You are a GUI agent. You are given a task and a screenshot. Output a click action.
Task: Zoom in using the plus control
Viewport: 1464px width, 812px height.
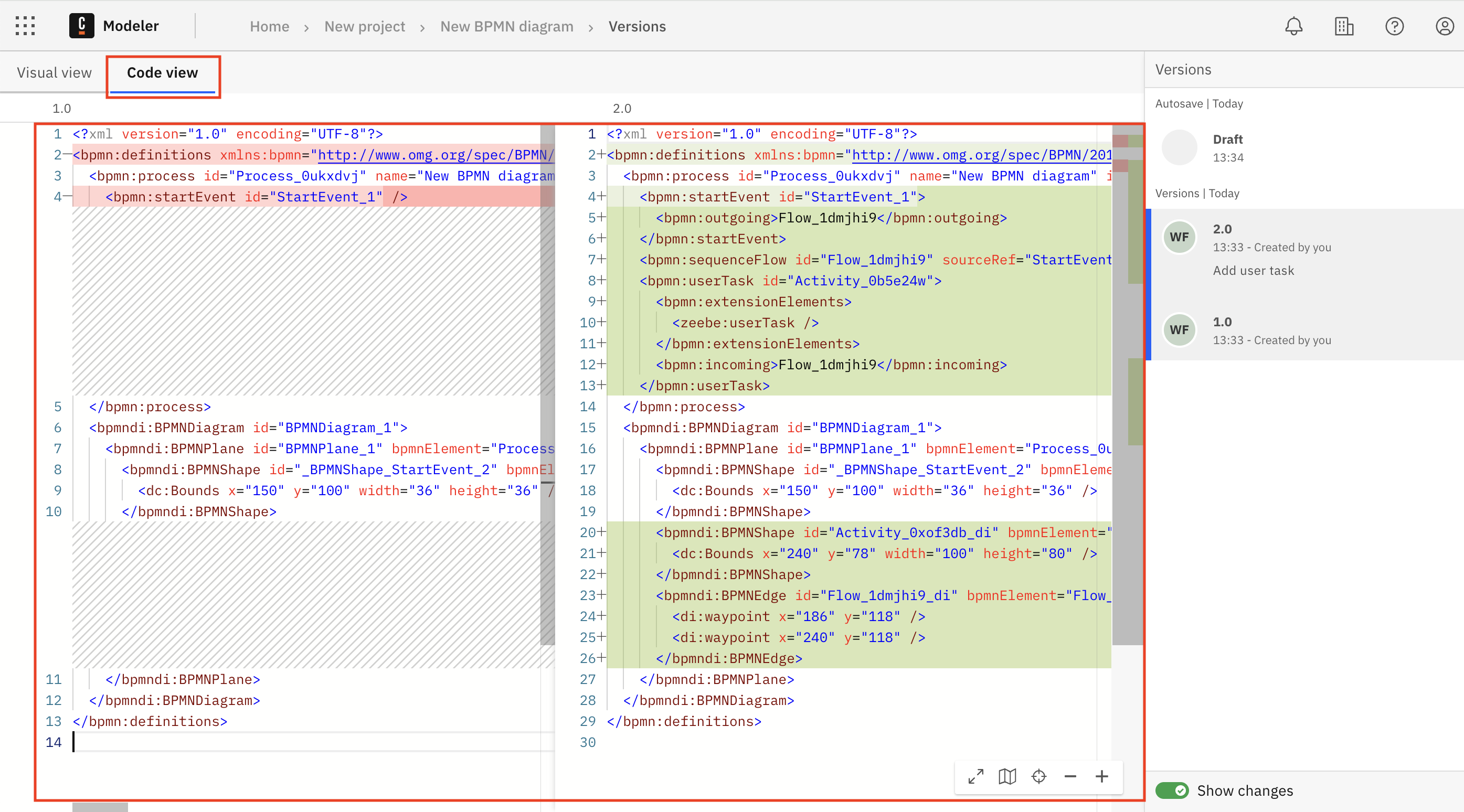click(1101, 776)
